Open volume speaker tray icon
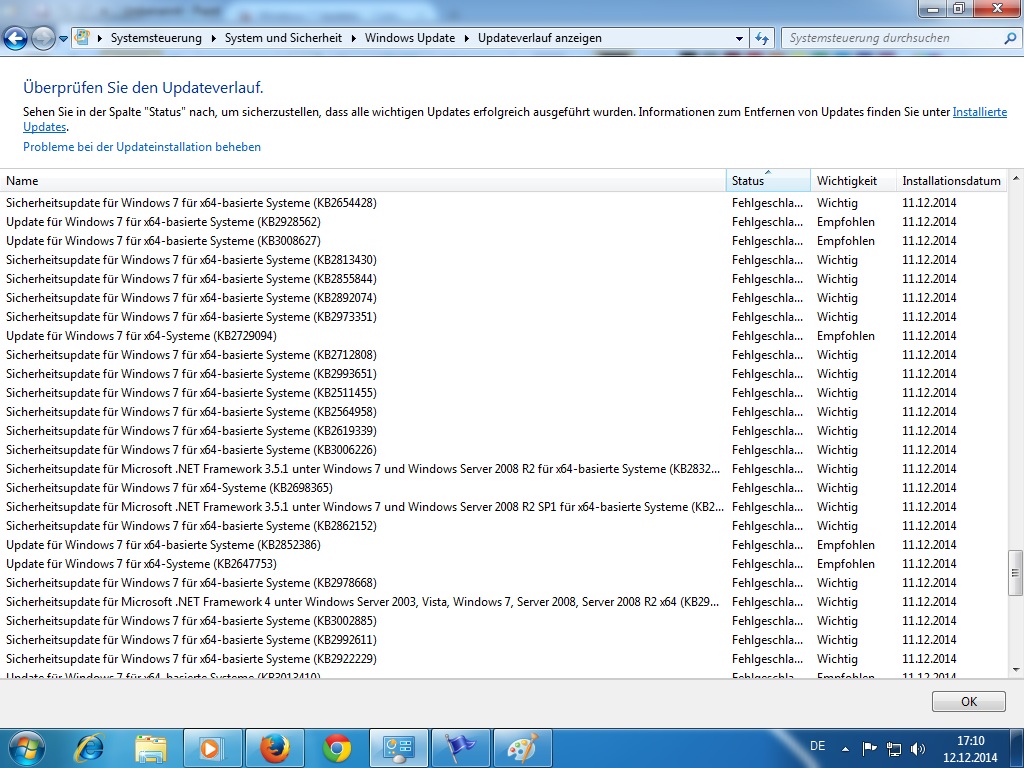 point(918,749)
